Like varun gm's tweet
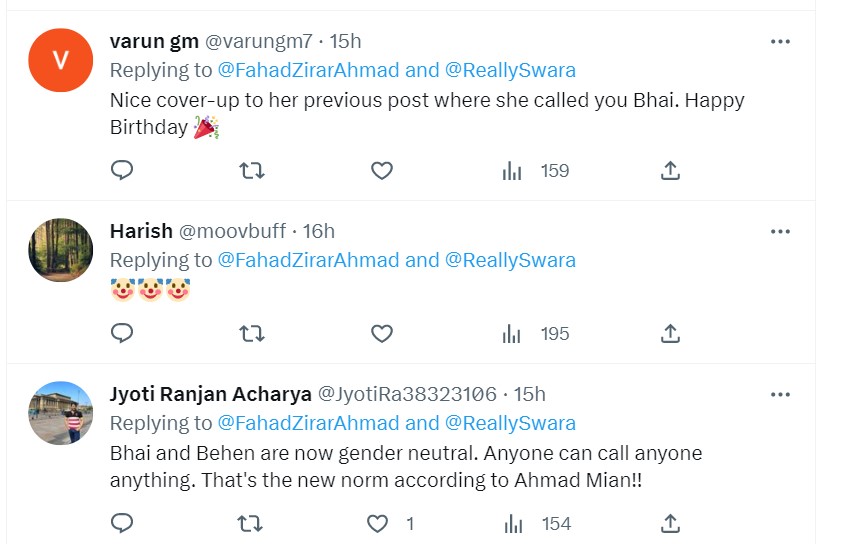The image size is (844, 544). pyautogui.click(x=381, y=171)
